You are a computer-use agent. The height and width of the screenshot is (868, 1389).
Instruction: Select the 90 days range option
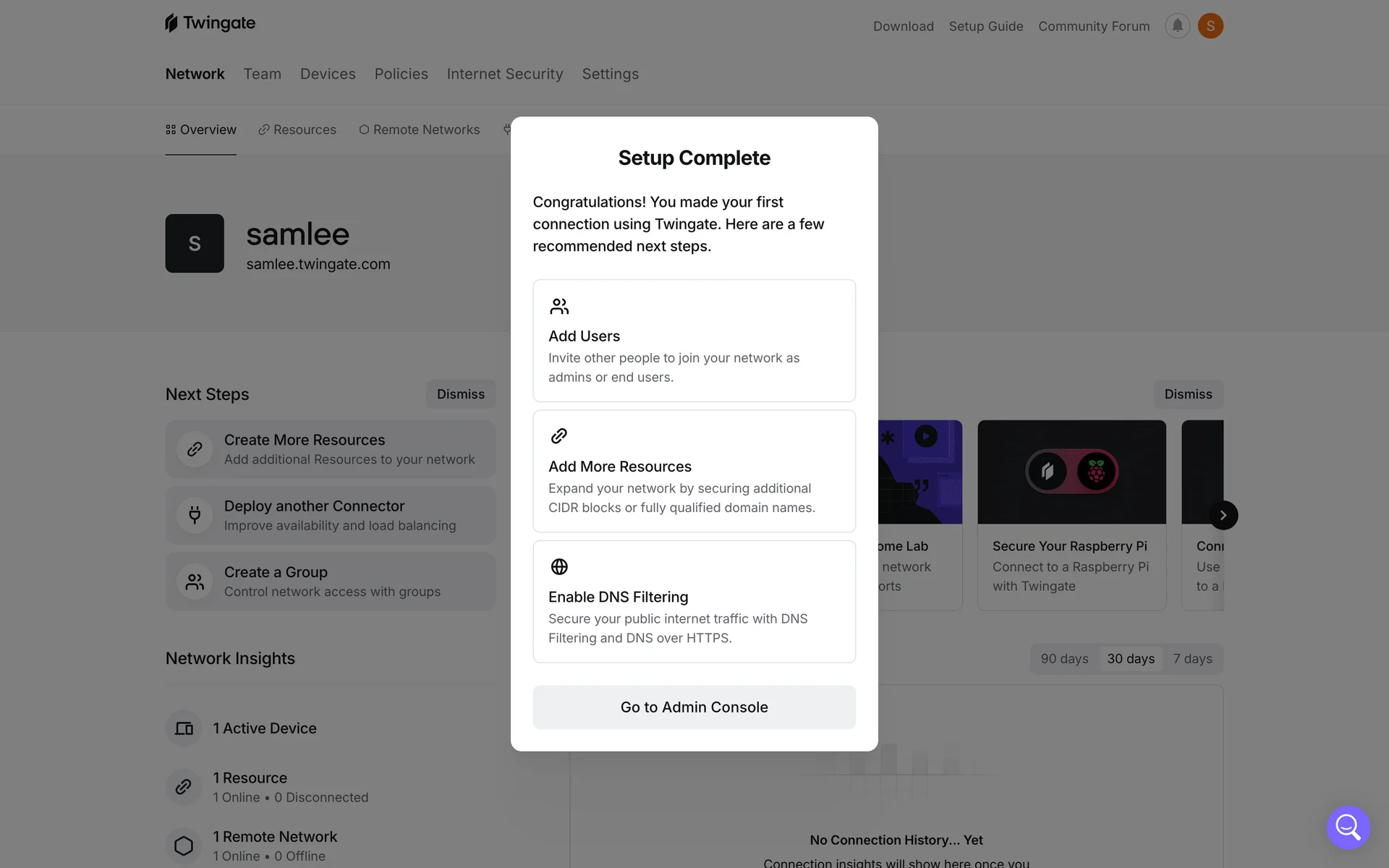(x=1064, y=659)
